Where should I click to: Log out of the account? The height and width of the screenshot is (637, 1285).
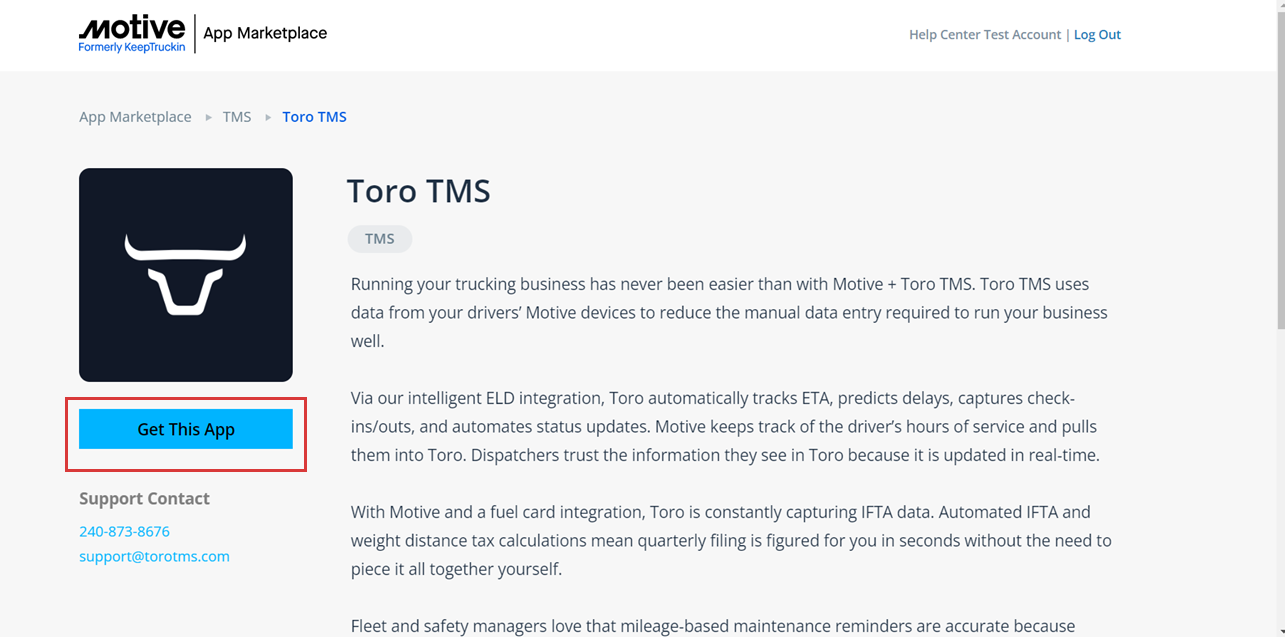point(1097,35)
